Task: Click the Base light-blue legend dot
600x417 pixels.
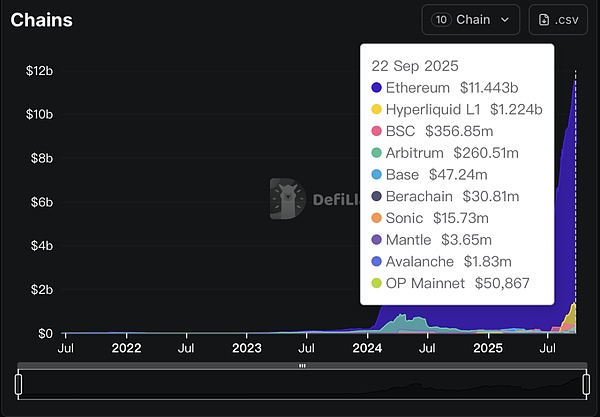Action: pos(376,175)
